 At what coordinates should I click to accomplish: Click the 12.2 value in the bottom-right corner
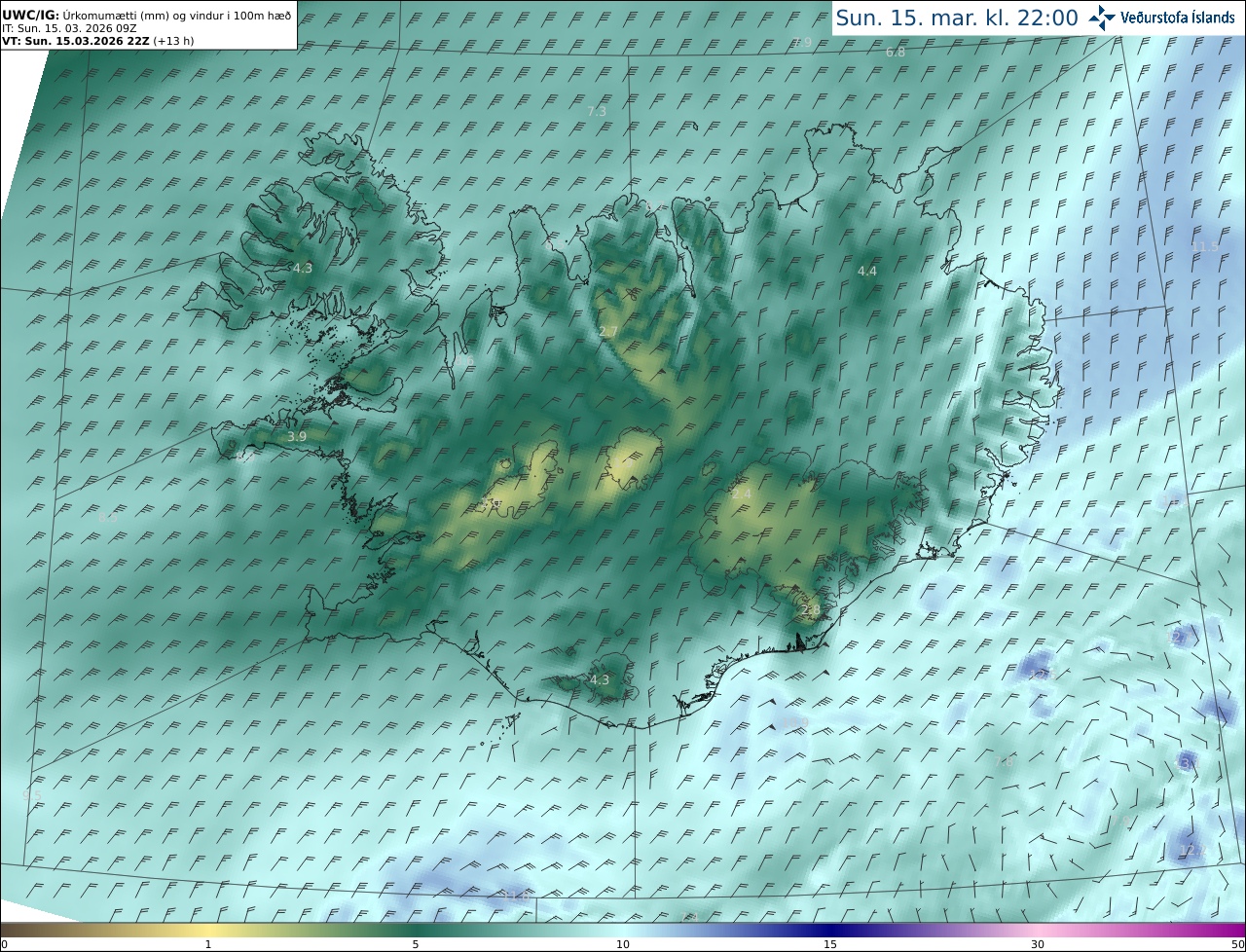pyautogui.click(x=1193, y=851)
